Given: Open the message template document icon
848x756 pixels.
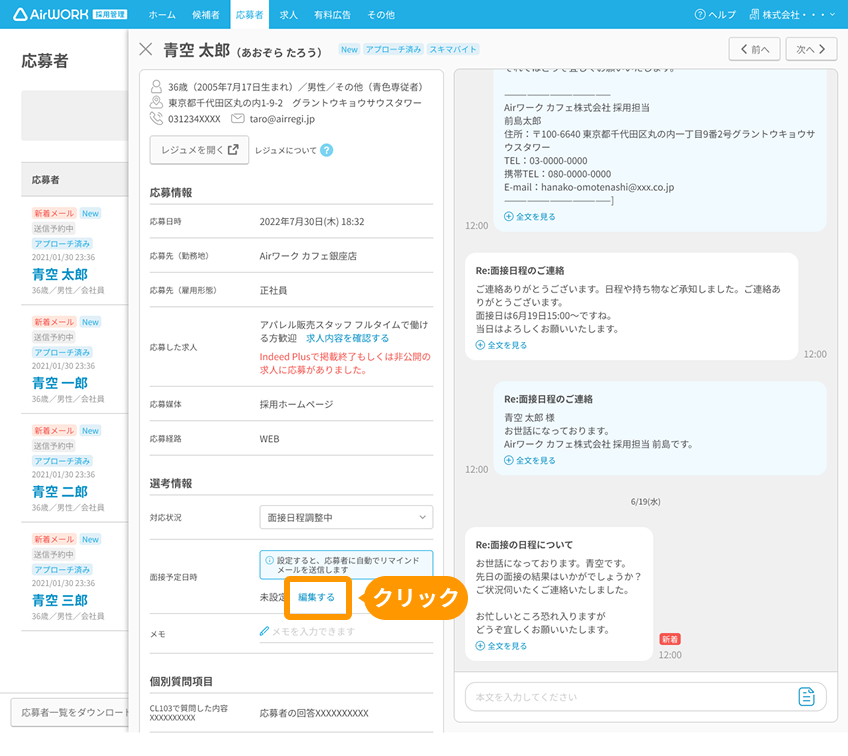Looking at the screenshot, I should click(x=806, y=697).
